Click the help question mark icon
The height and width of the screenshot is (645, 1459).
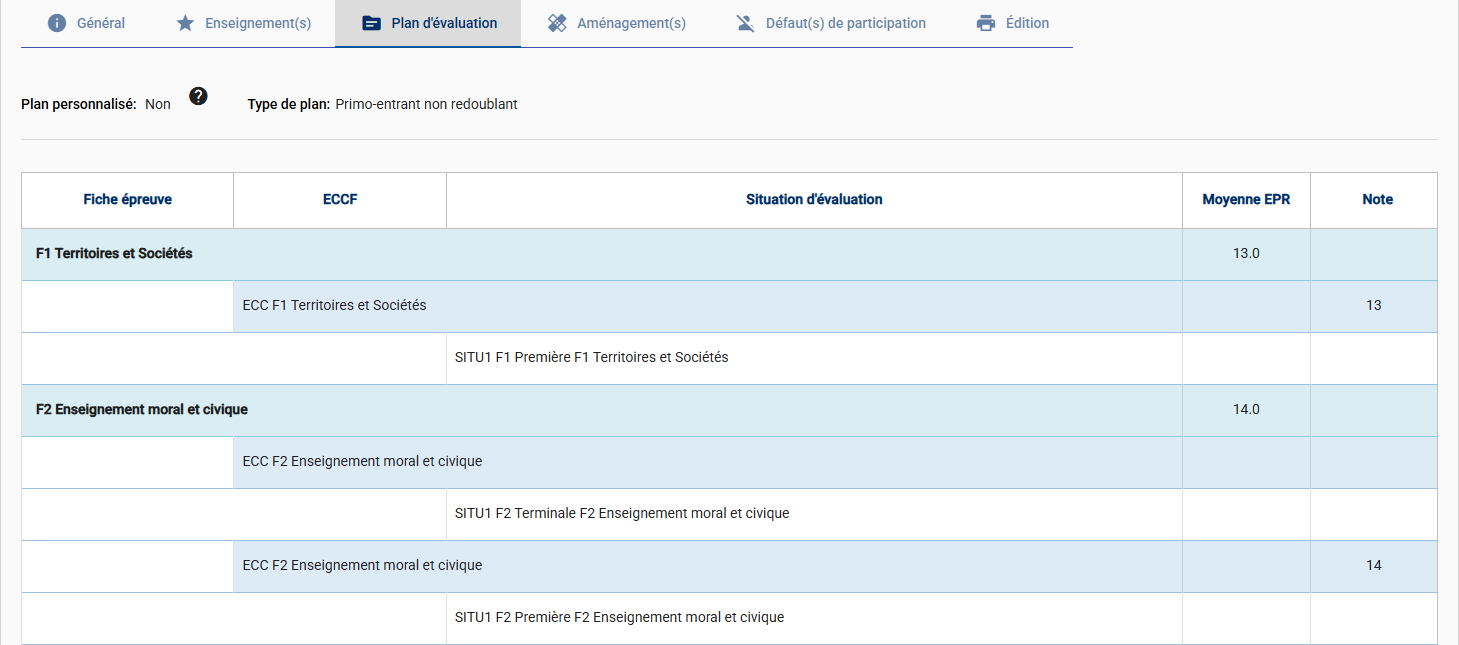click(198, 96)
